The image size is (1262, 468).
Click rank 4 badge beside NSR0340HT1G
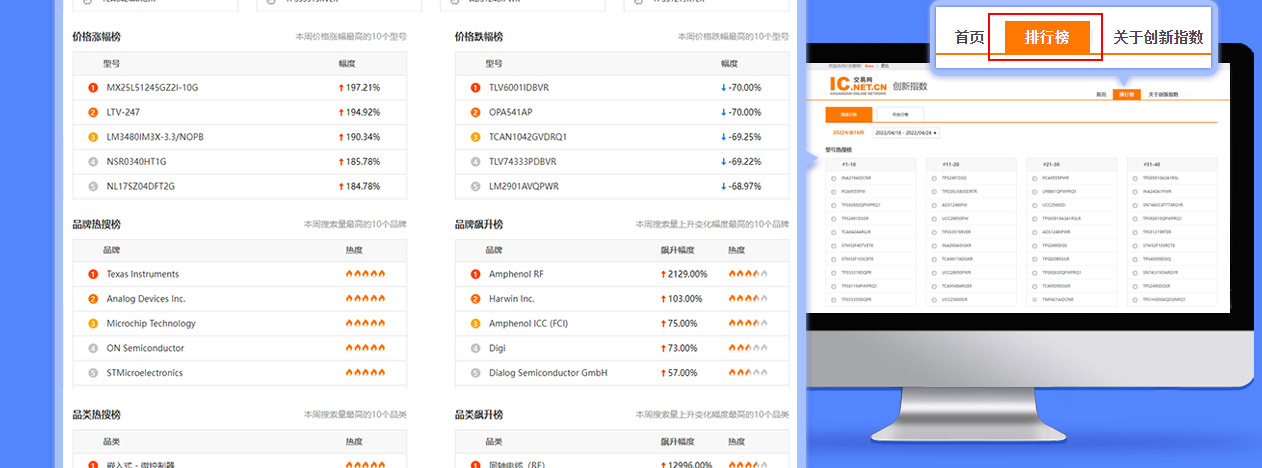[x=93, y=161]
